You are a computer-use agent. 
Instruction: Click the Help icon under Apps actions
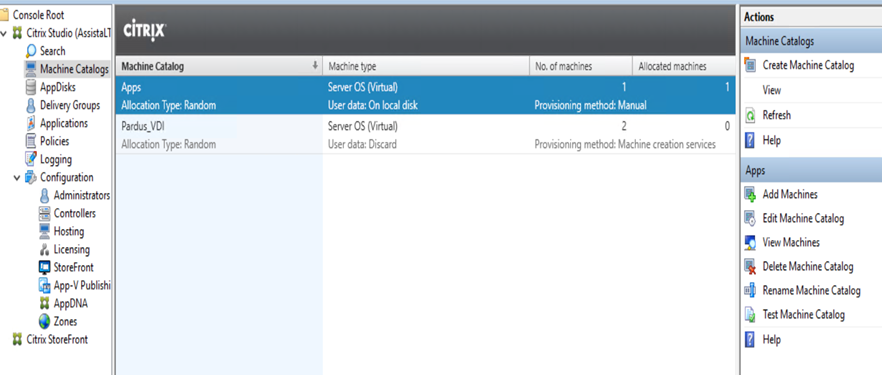click(x=750, y=340)
